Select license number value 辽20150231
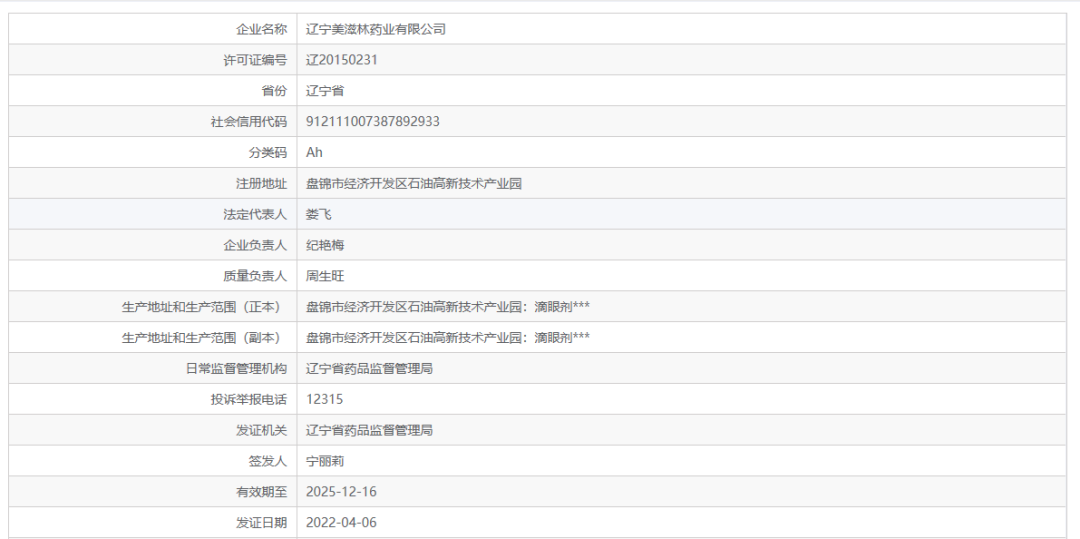 tap(341, 60)
